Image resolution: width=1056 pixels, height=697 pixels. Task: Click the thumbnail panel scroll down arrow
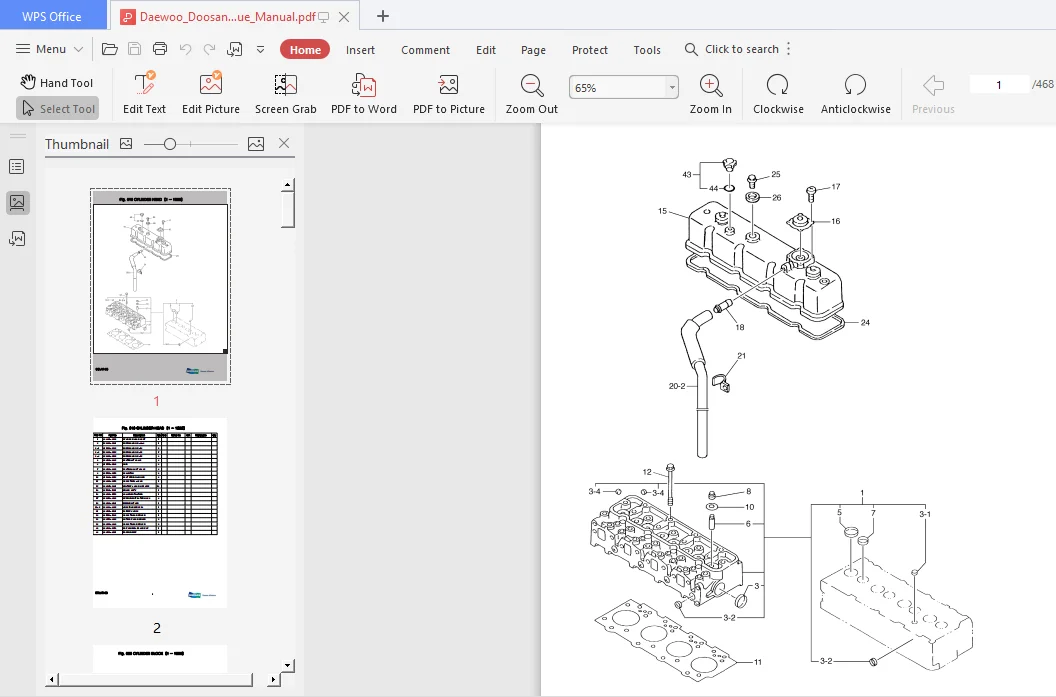coord(288,665)
